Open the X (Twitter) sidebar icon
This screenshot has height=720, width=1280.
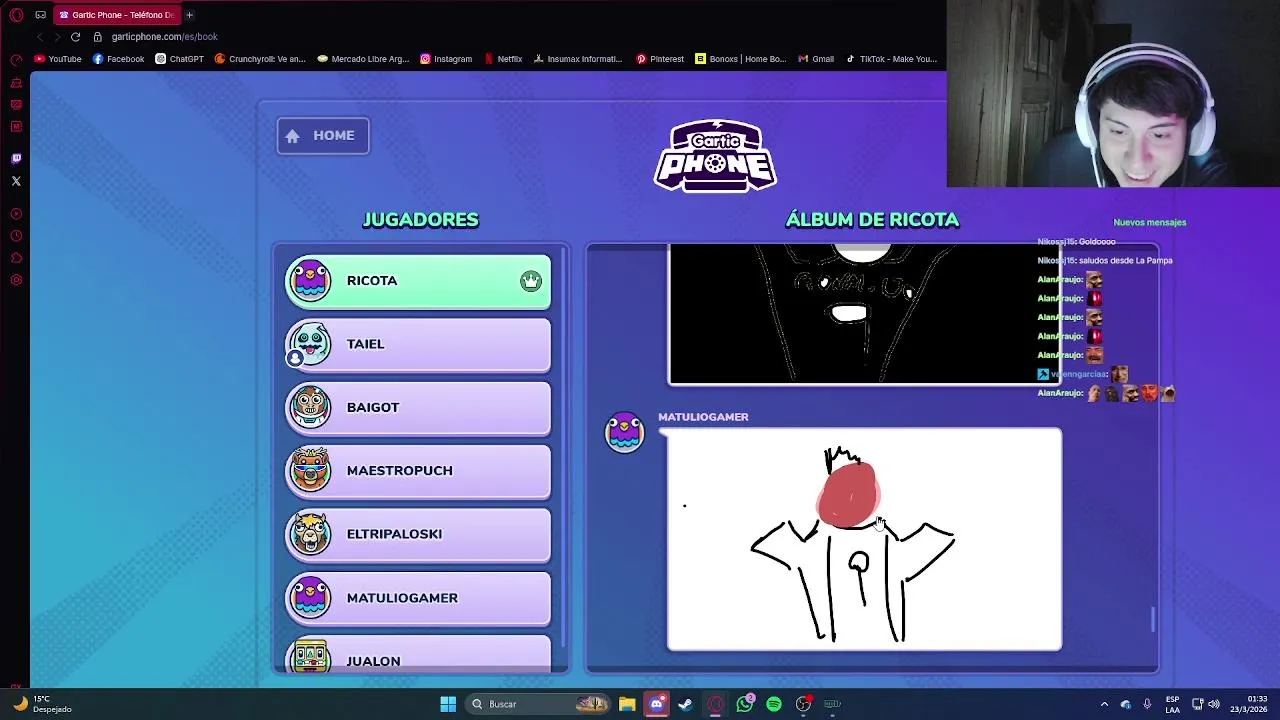(16, 181)
